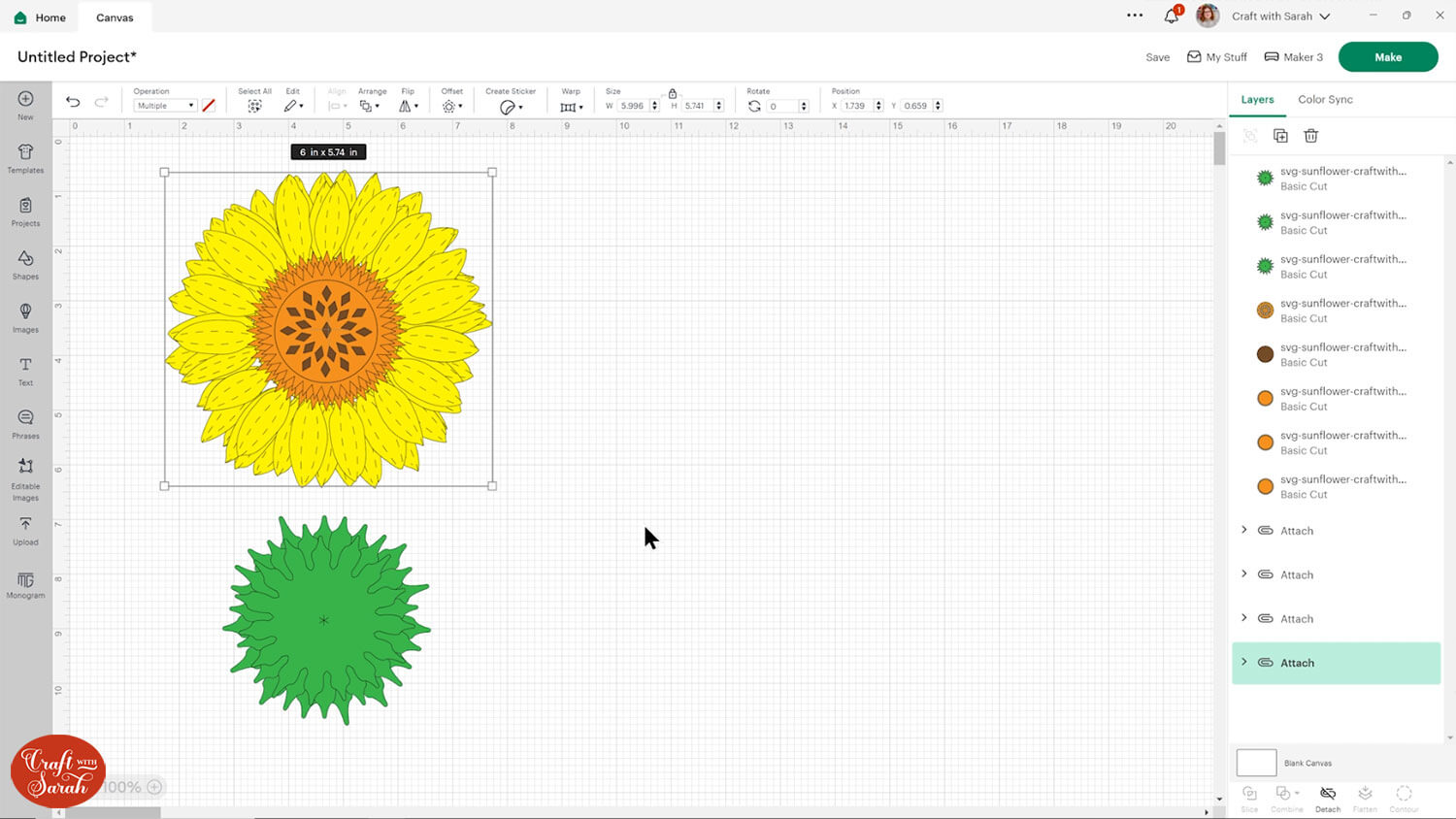Image resolution: width=1456 pixels, height=819 pixels.
Task: Click the Save link
Action: [x=1157, y=57]
